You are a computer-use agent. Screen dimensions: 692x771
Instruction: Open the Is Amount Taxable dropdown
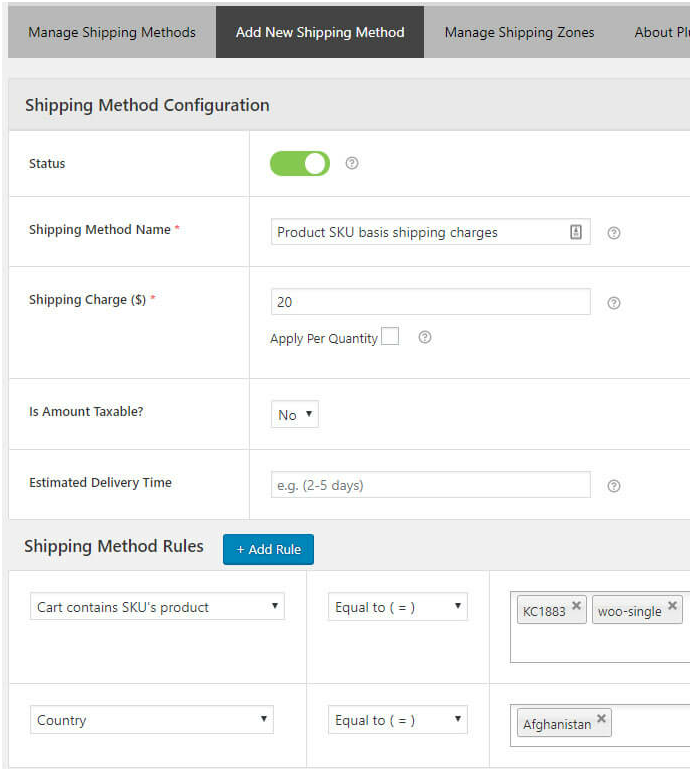(295, 414)
